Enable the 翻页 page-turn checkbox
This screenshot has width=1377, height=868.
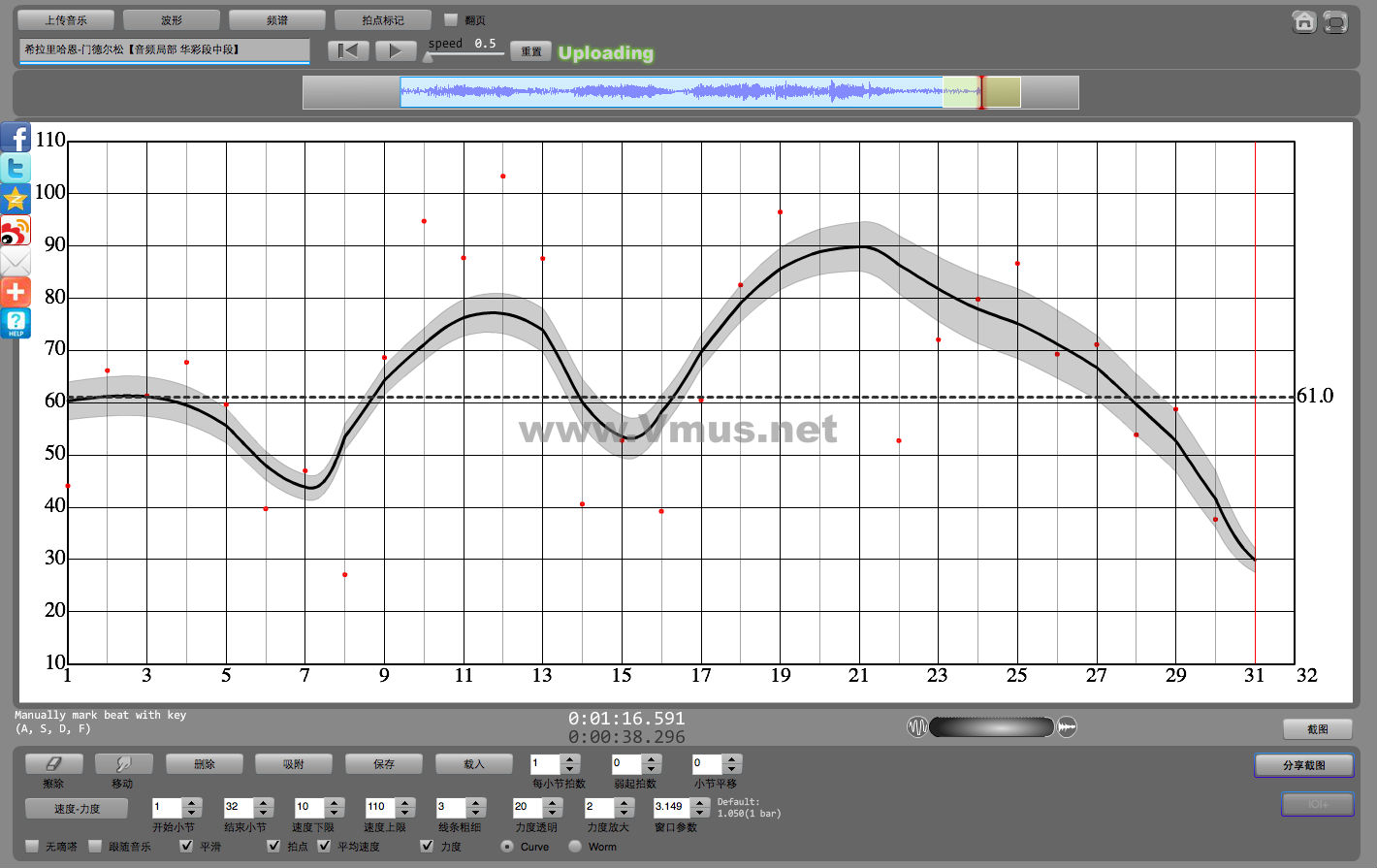(x=451, y=19)
